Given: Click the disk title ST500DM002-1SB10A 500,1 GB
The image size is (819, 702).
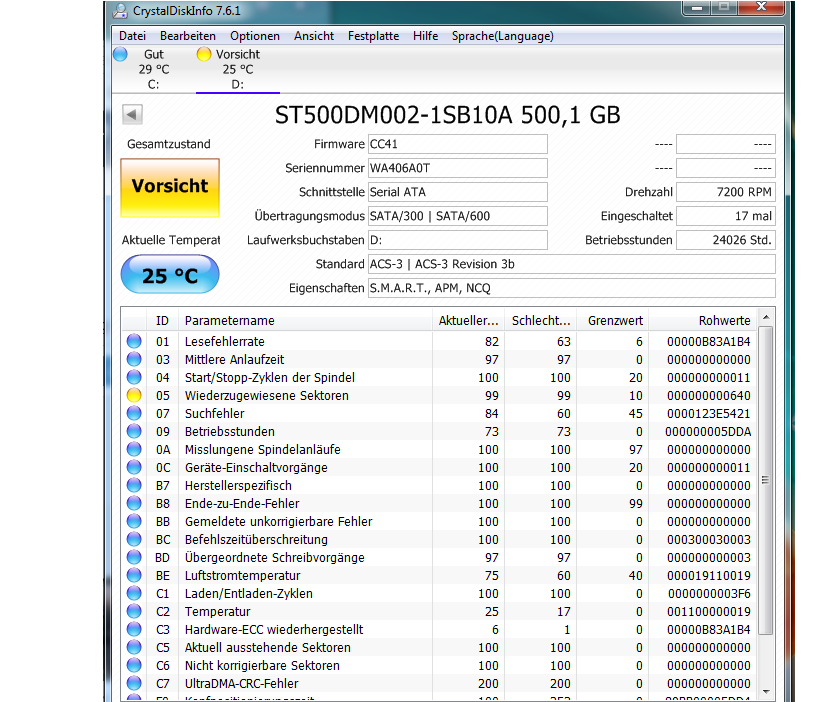Looking at the screenshot, I should pyautogui.click(x=448, y=115).
